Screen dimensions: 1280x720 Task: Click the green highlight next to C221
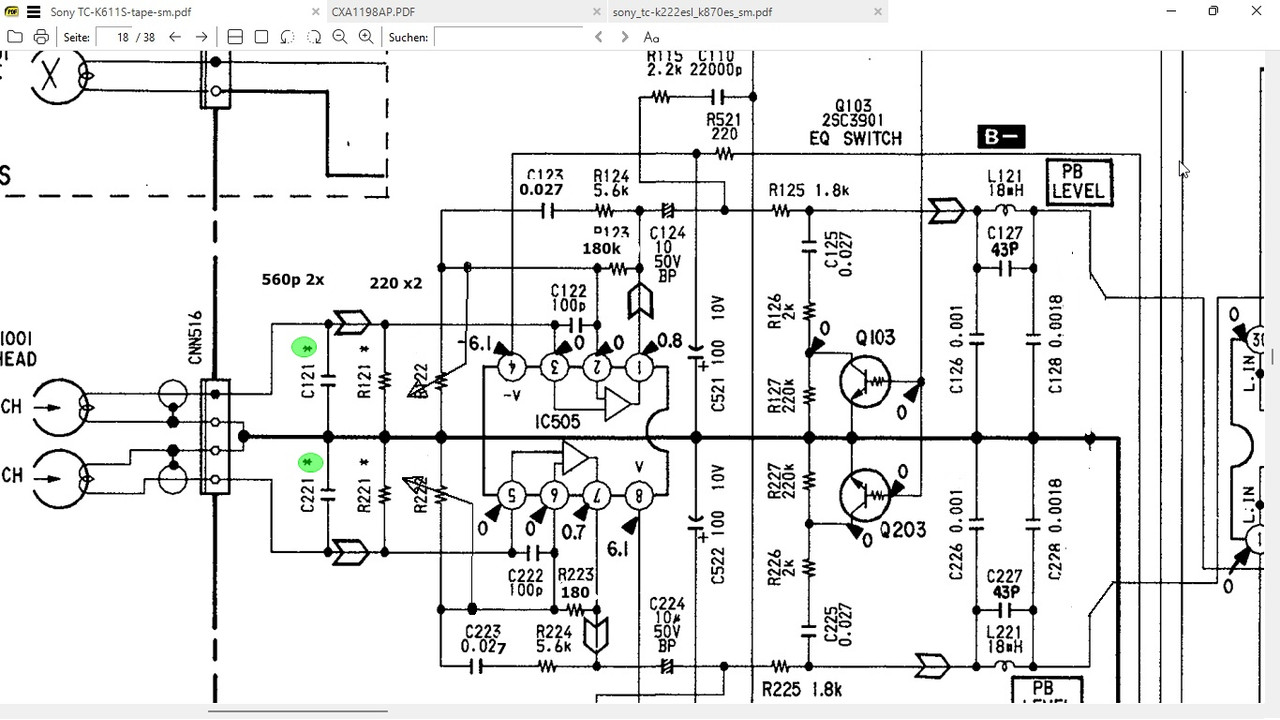[312, 463]
